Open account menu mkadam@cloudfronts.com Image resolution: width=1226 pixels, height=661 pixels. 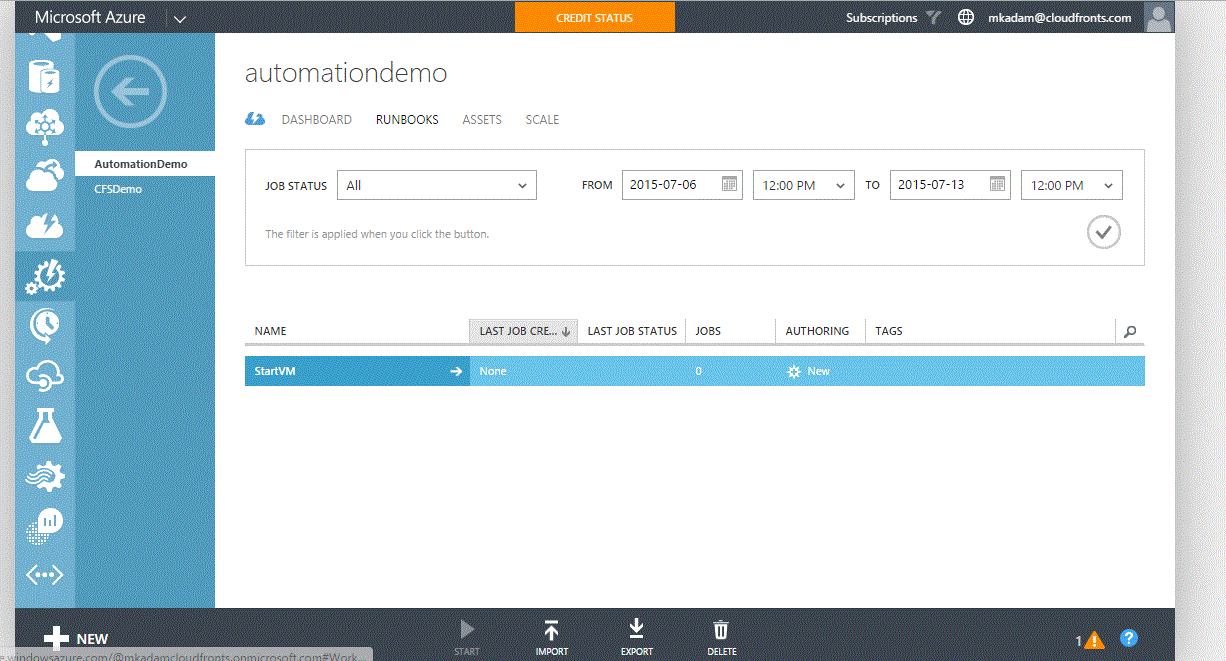(x=1060, y=18)
